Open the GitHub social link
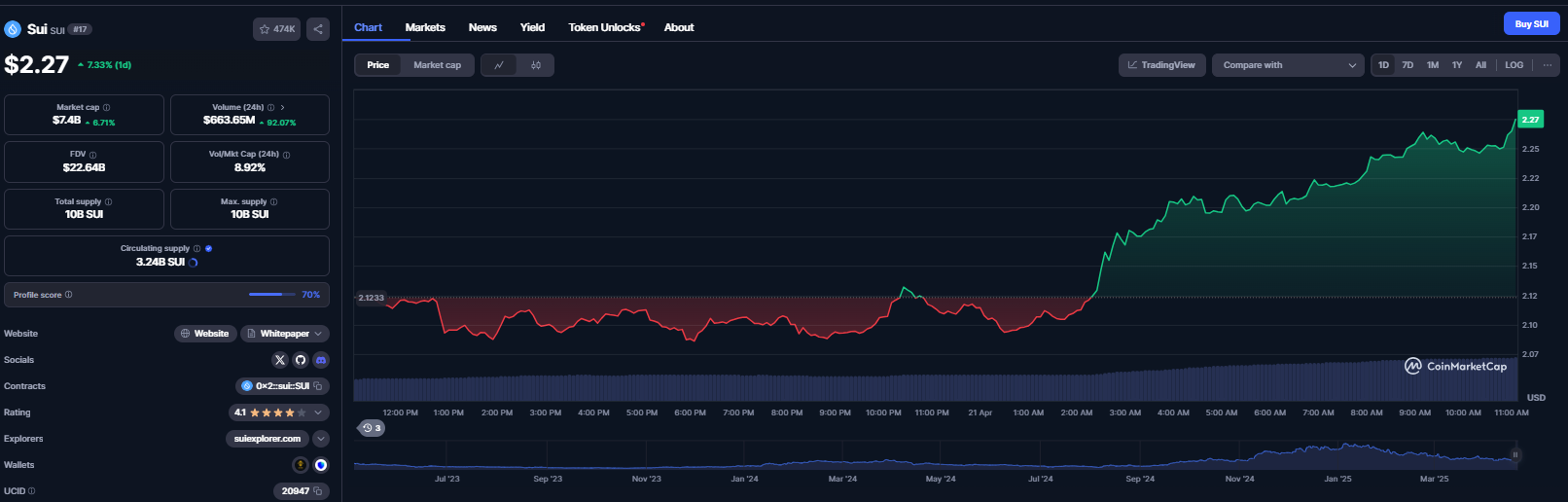Screen dimensions: 1568x502 301,360
